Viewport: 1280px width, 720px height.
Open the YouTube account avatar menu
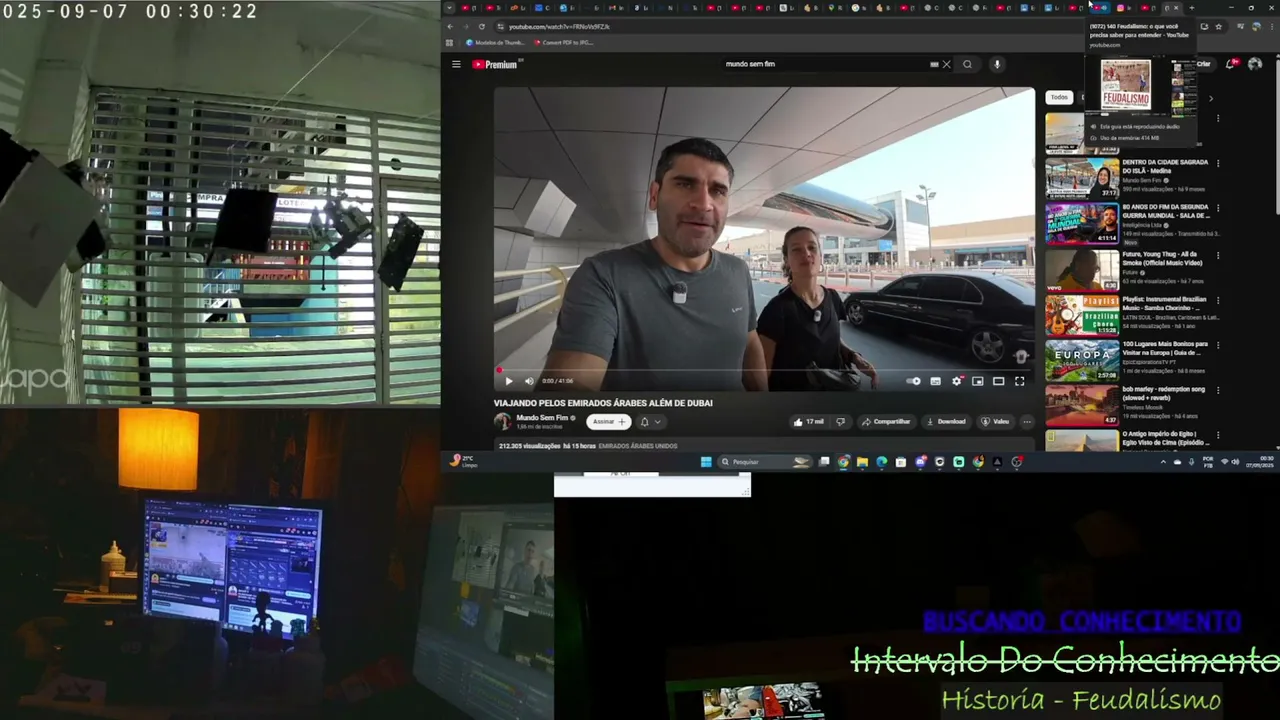(1255, 64)
